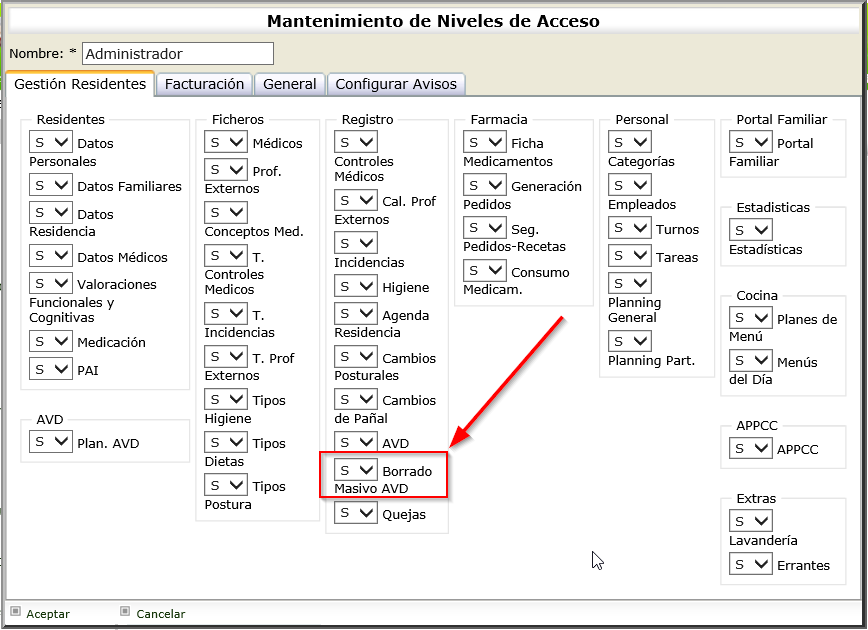The width and height of the screenshot is (868, 630).
Task: Open the Datos Personales access dropdown
Action: pyautogui.click(x=50, y=142)
